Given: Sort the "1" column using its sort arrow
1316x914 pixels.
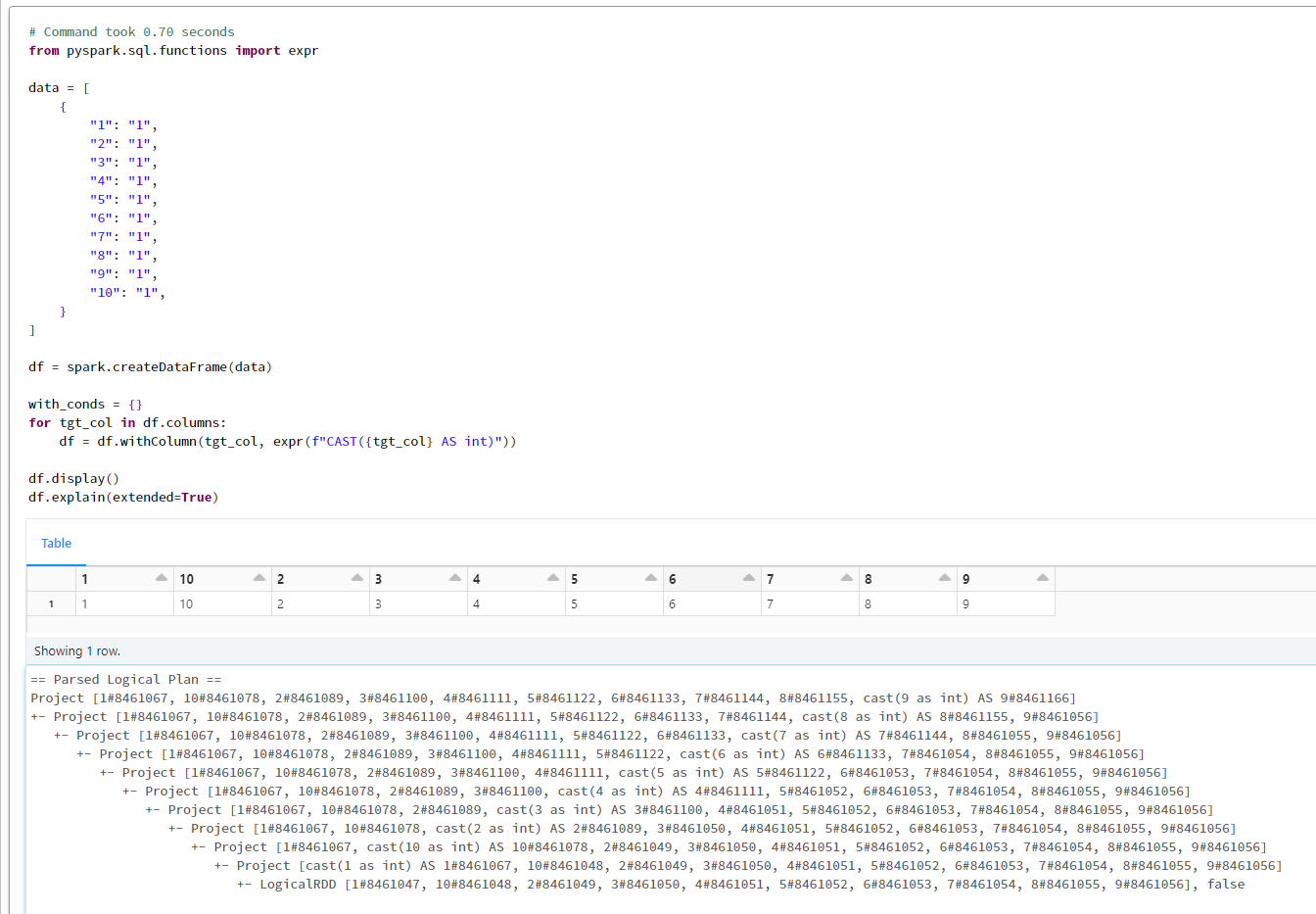Looking at the screenshot, I should (x=160, y=578).
